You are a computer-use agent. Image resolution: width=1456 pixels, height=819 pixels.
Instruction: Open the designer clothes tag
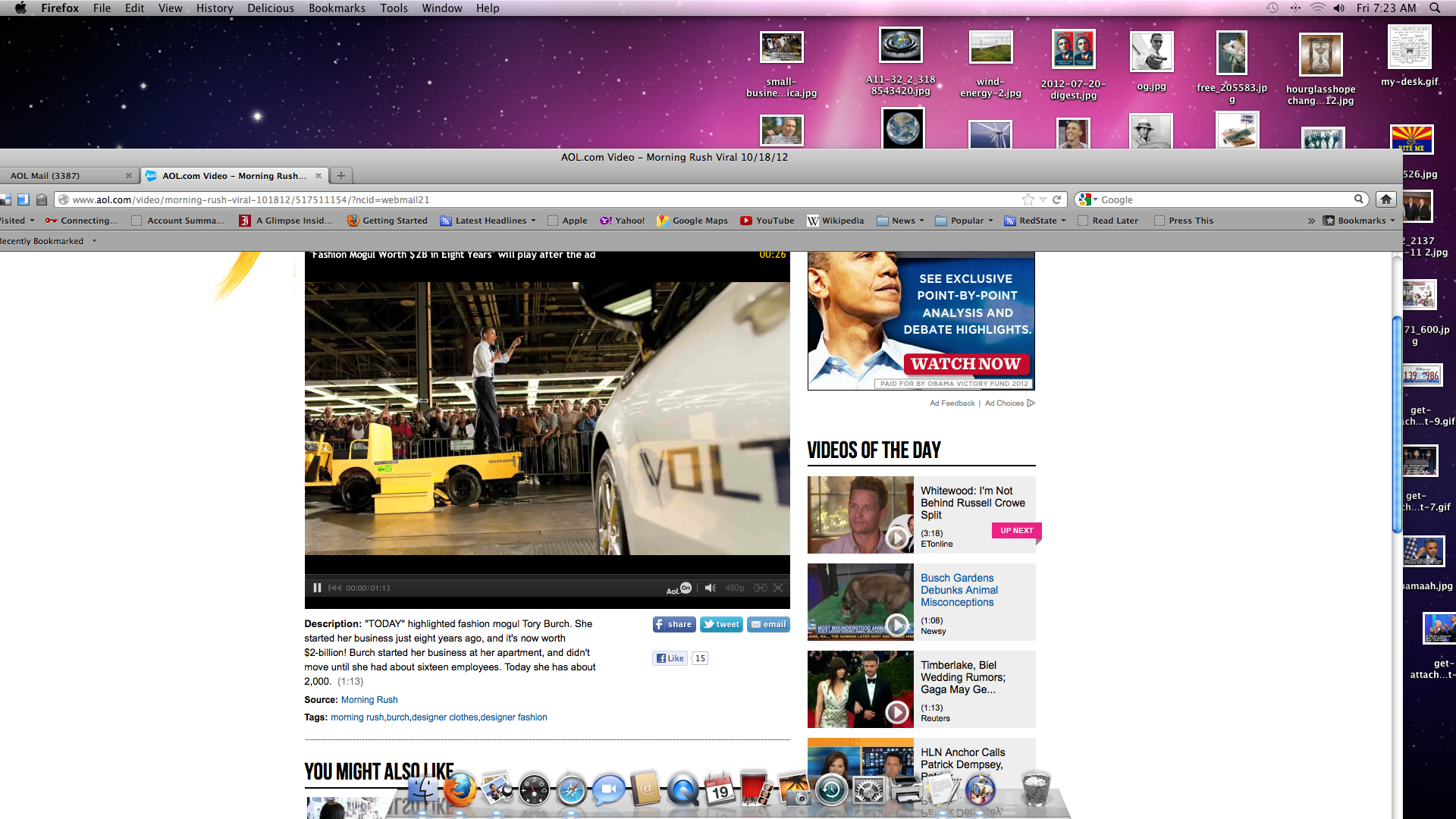[x=444, y=717]
